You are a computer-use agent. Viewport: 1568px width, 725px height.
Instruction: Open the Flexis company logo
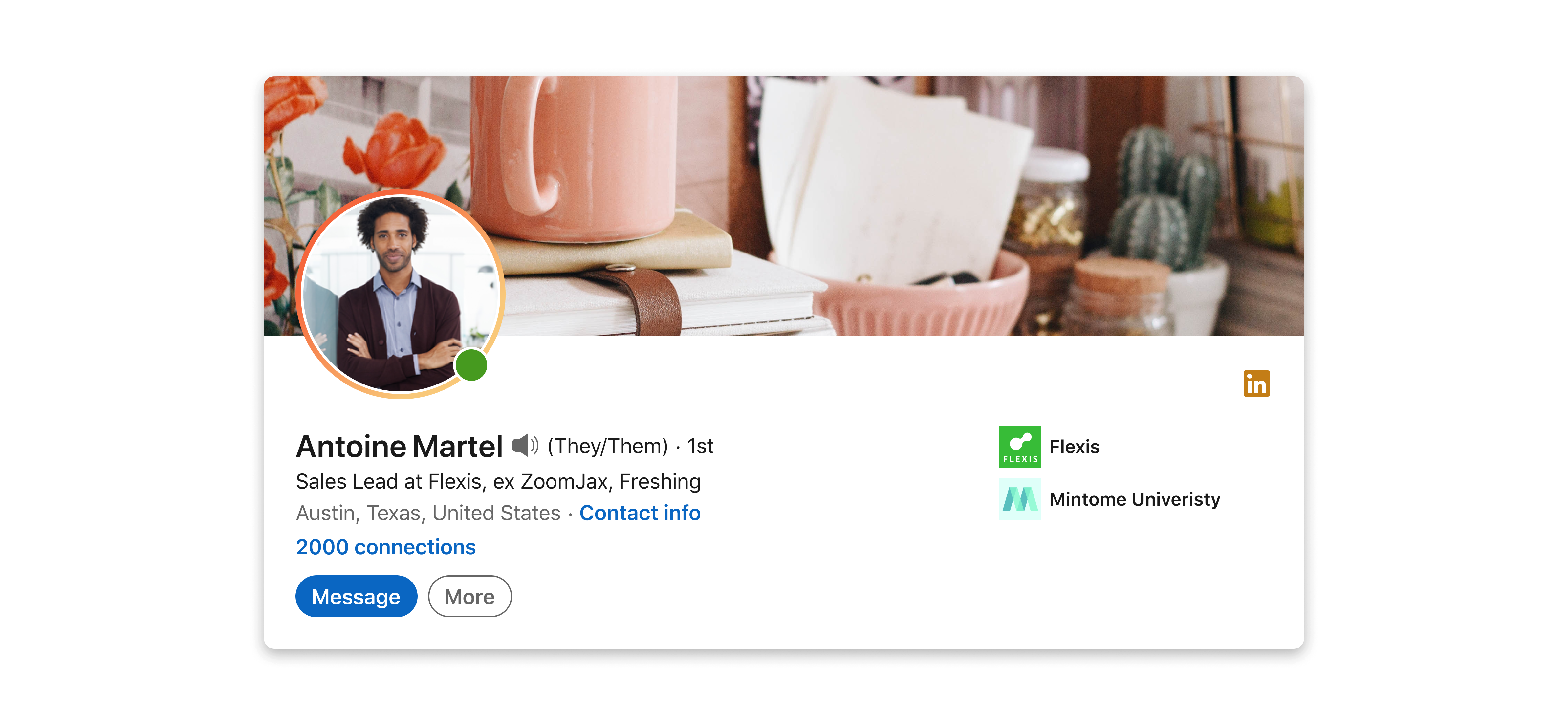(1020, 446)
